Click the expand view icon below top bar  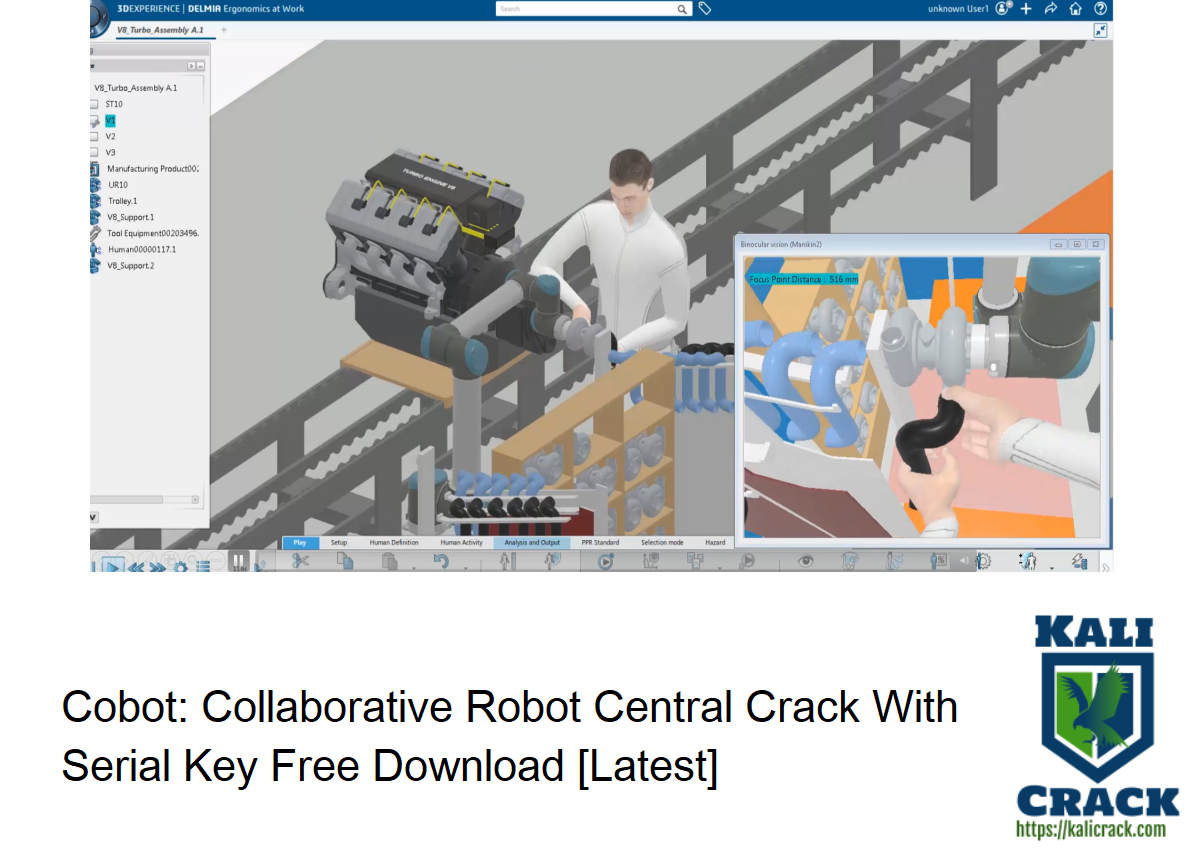(x=1100, y=31)
